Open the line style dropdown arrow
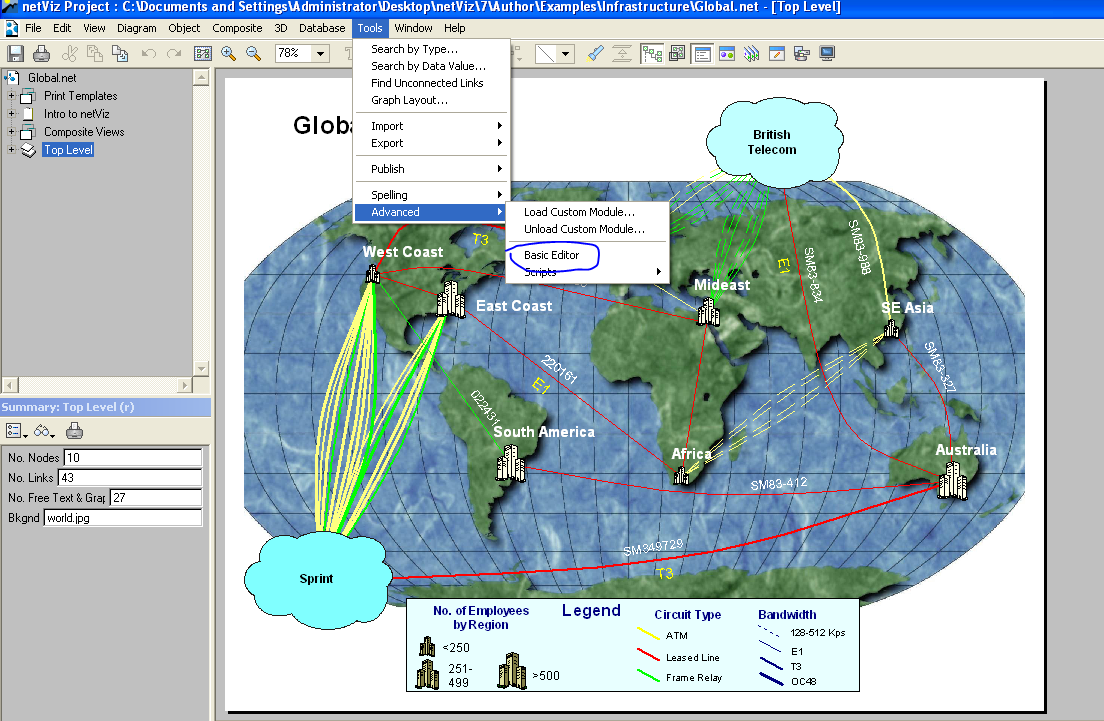The image size is (1104, 721). pyautogui.click(x=565, y=53)
